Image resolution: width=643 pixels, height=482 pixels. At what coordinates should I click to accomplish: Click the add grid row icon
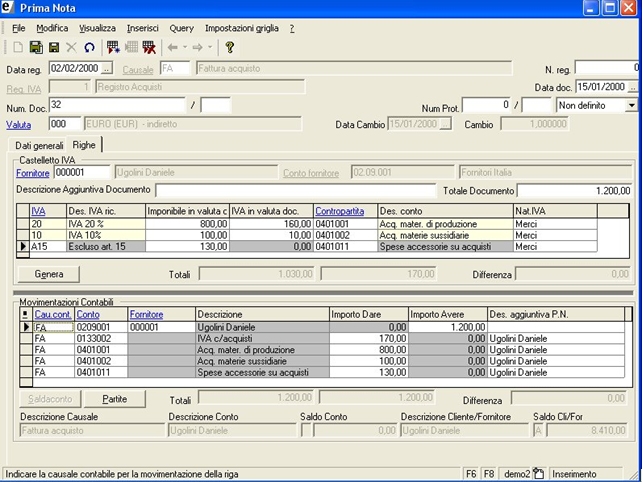click(113, 47)
